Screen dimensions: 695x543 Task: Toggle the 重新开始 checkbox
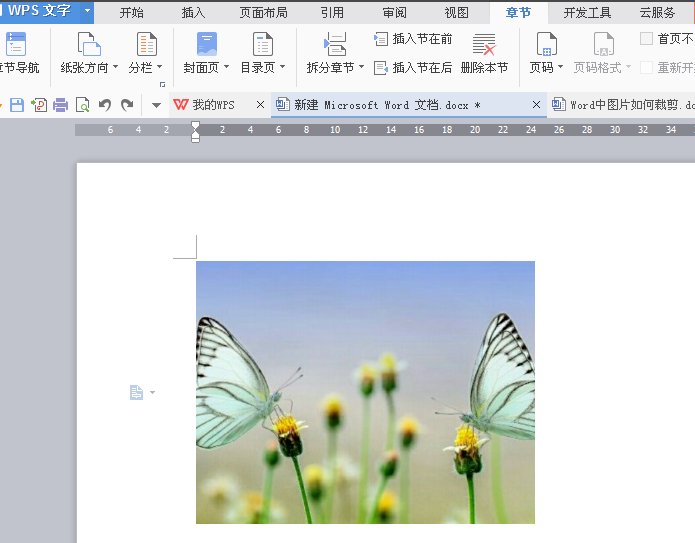647,68
